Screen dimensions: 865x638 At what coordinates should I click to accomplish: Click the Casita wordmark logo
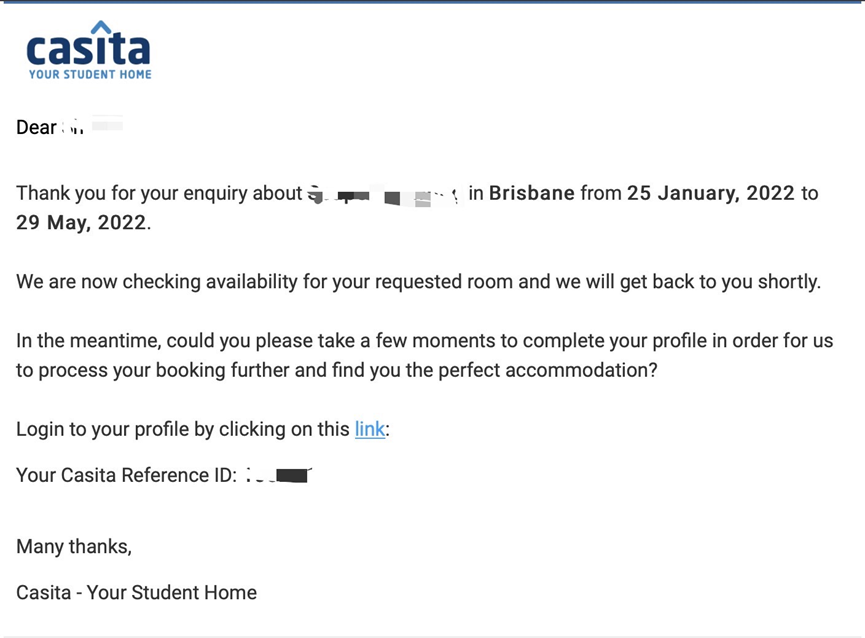click(88, 48)
